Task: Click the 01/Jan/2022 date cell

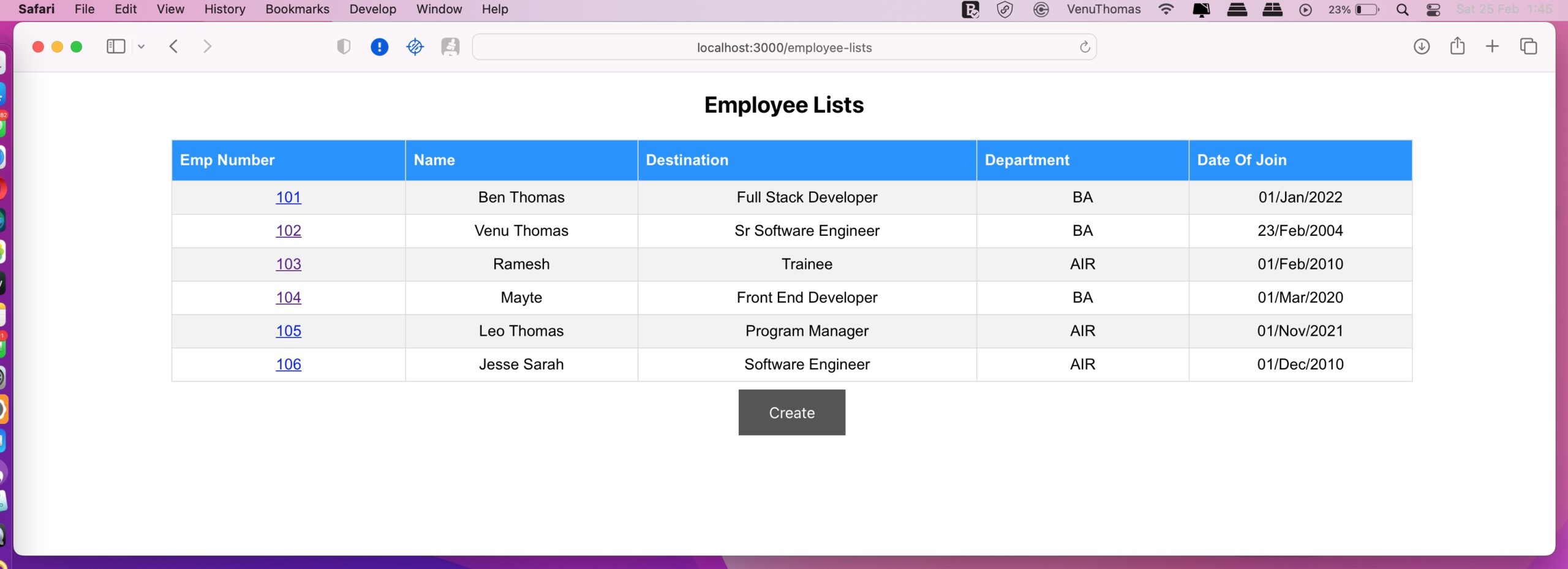Action: [1300, 197]
